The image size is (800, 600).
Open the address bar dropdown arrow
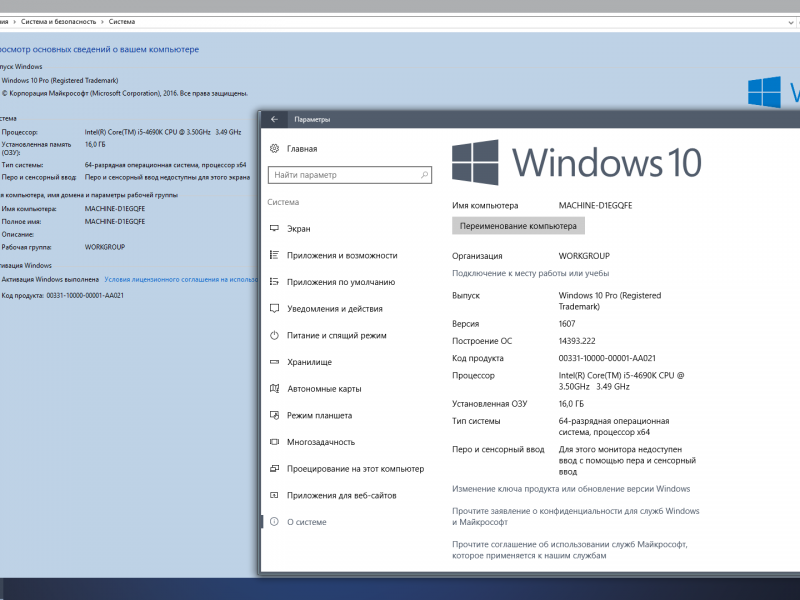[791, 22]
